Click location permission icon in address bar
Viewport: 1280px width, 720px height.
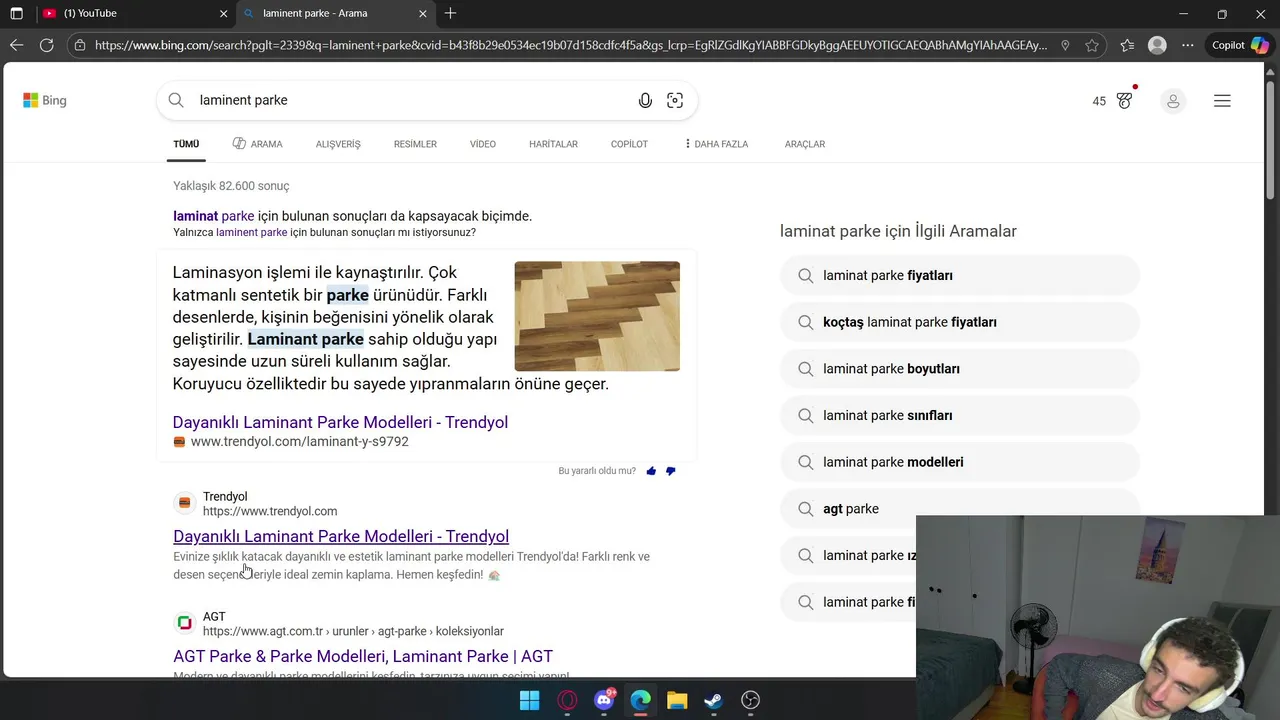pyautogui.click(x=1065, y=45)
